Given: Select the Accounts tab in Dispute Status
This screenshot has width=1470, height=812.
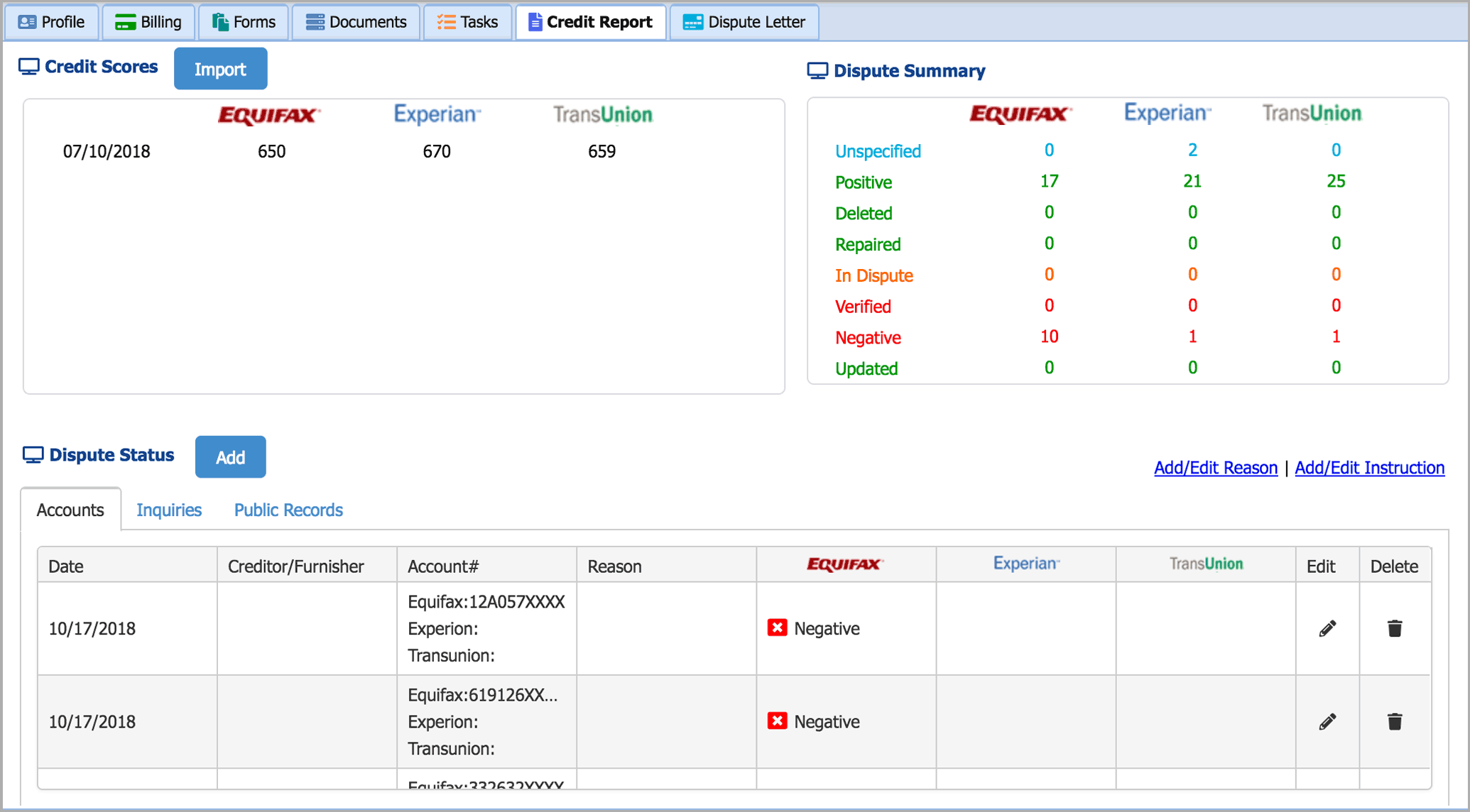Looking at the screenshot, I should (70, 510).
